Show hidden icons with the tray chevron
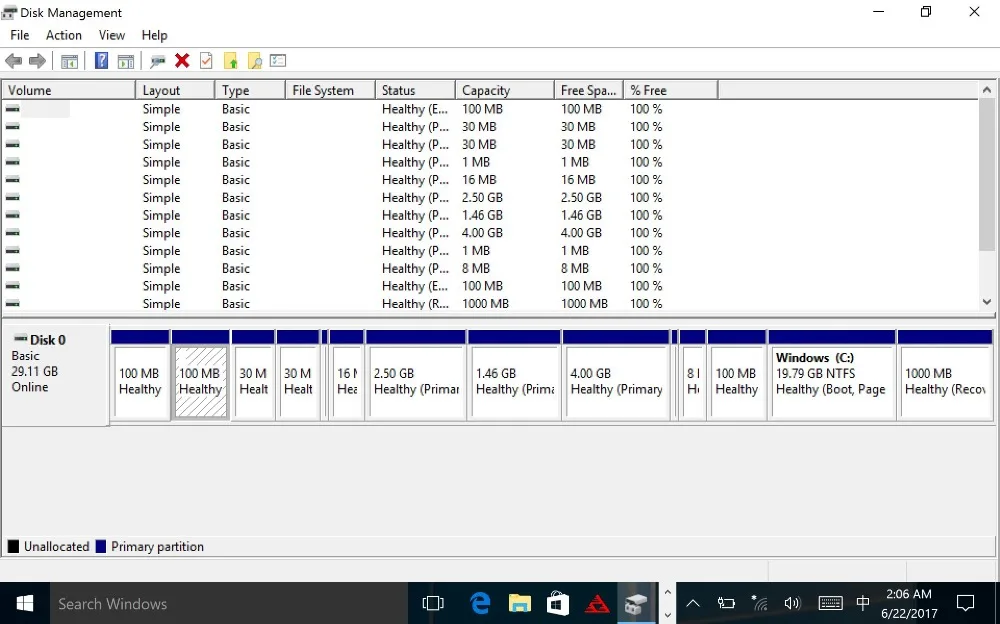Screen dimensions: 1000x624 click(693, 603)
